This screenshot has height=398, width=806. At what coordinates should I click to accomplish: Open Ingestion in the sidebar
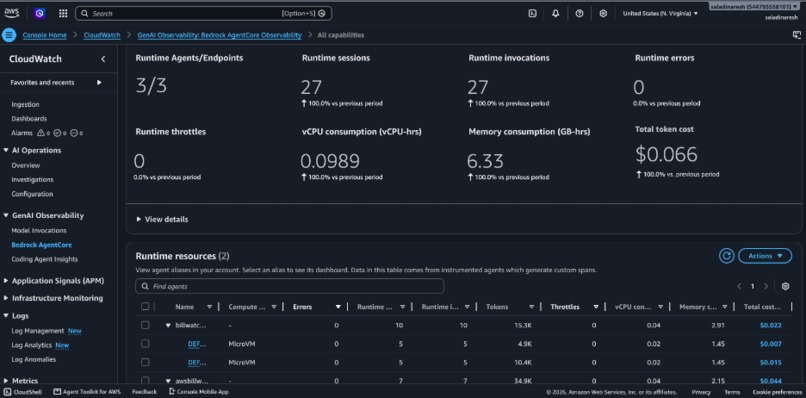point(25,104)
